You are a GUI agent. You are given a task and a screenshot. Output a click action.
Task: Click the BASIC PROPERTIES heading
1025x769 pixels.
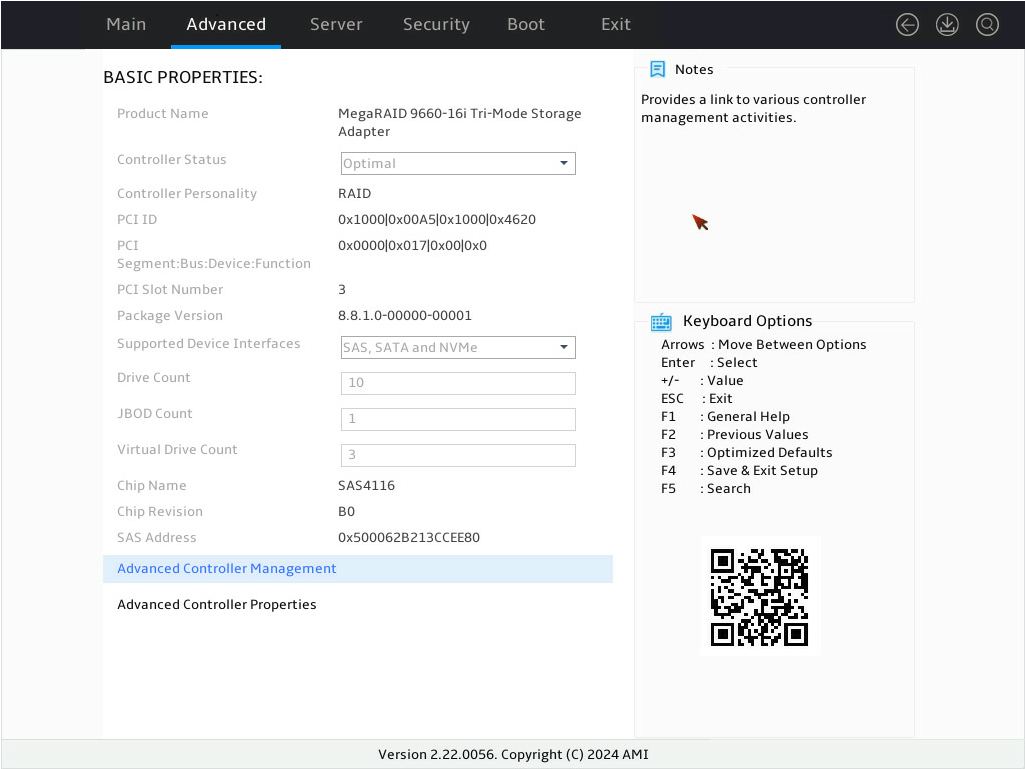coord(183,77)
